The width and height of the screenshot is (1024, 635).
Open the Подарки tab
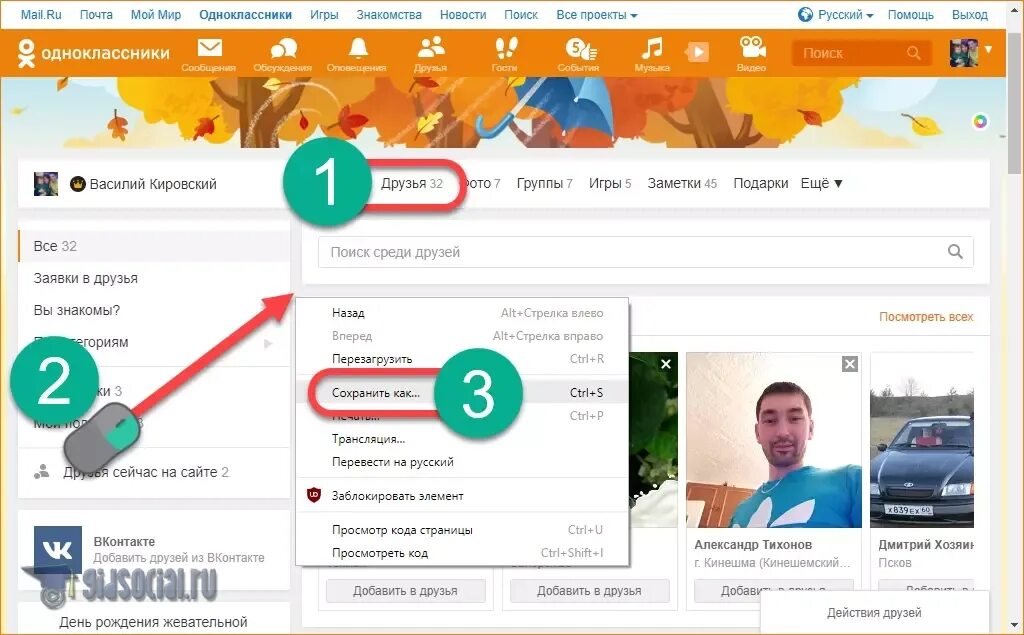coord(761,184)
